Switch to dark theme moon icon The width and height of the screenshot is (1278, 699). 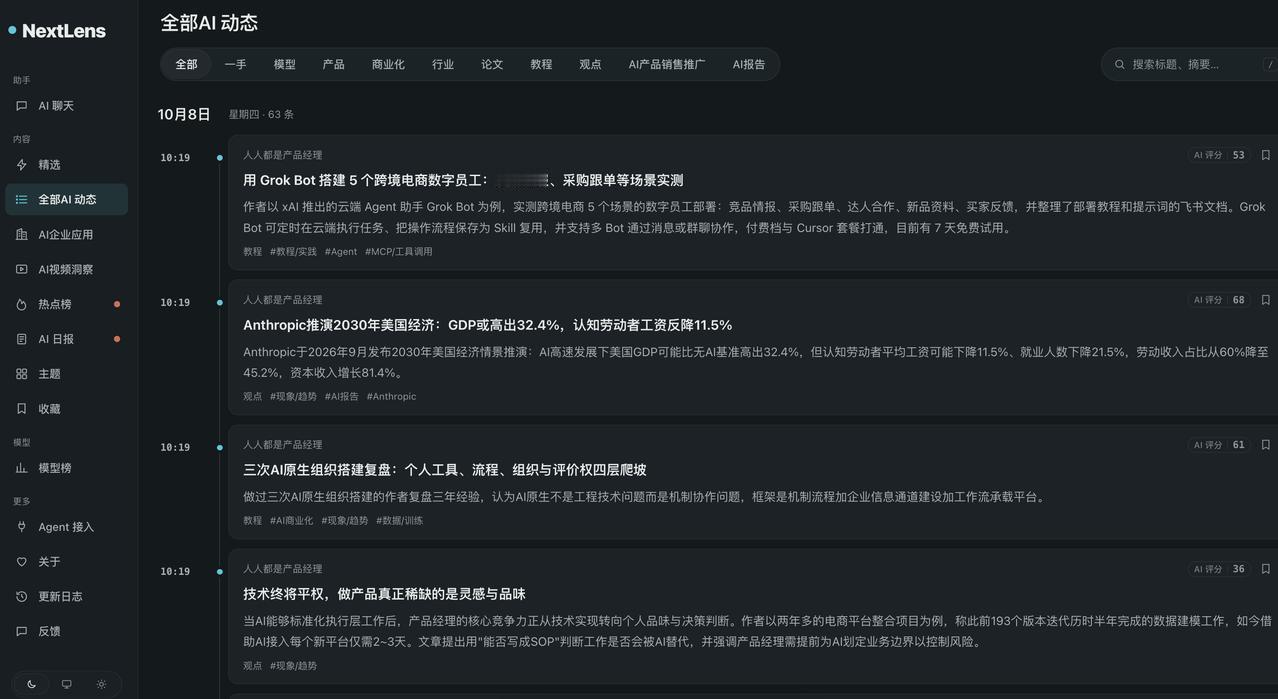click(x=32, y=685)
